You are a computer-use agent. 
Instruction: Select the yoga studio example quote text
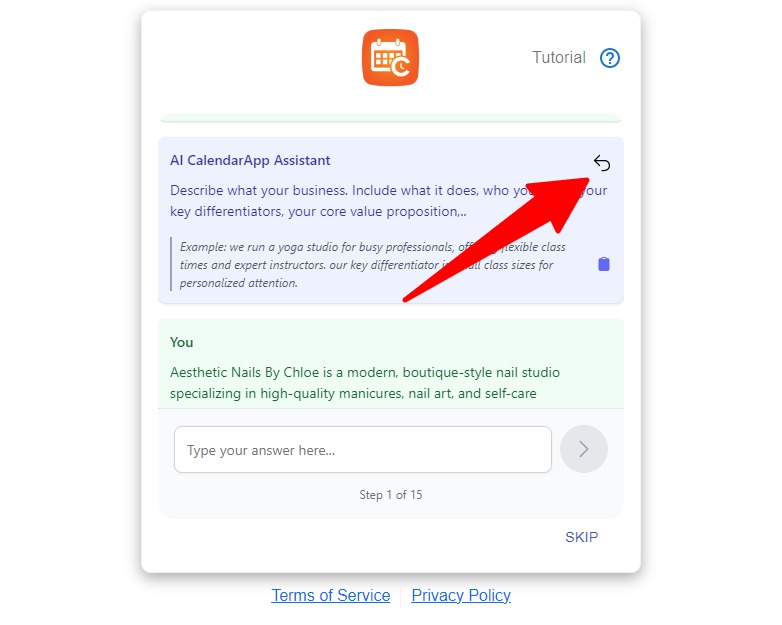click(373, 265)
